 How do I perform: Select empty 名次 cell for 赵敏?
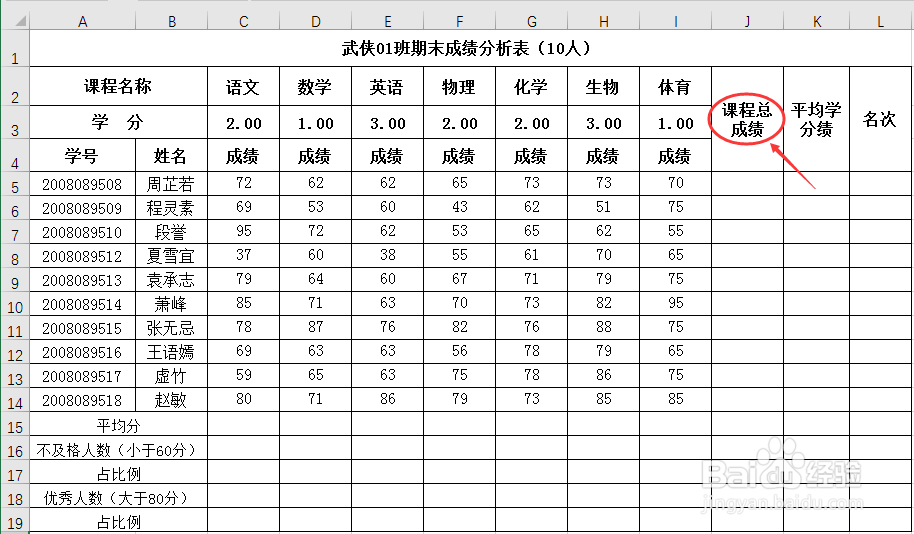(881, 400)
